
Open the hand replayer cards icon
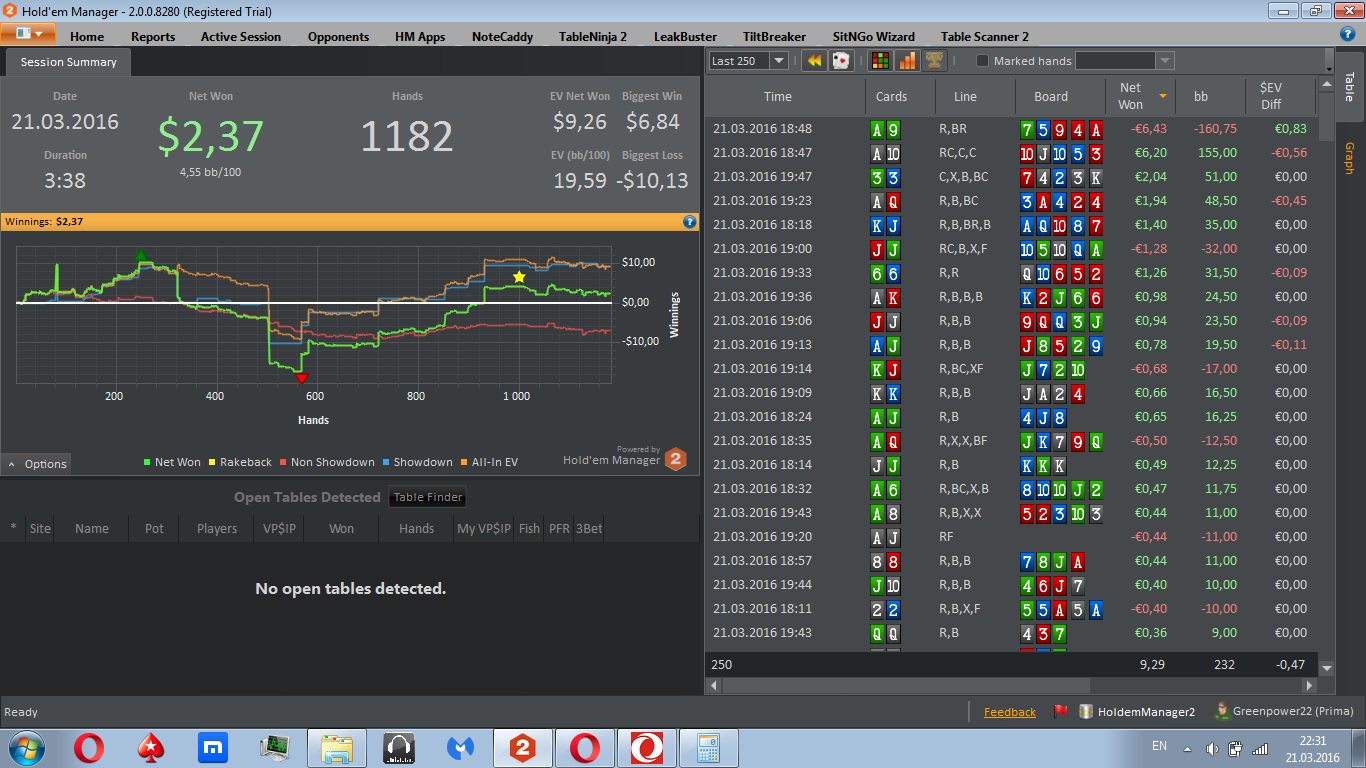(x=841, y=61)
